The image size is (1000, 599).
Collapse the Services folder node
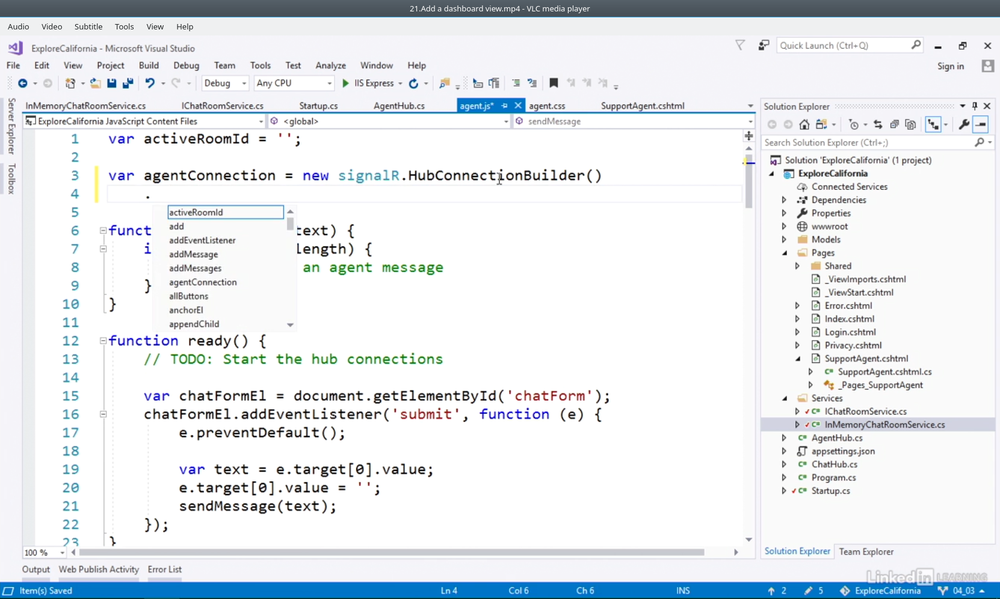click(785, 399)
